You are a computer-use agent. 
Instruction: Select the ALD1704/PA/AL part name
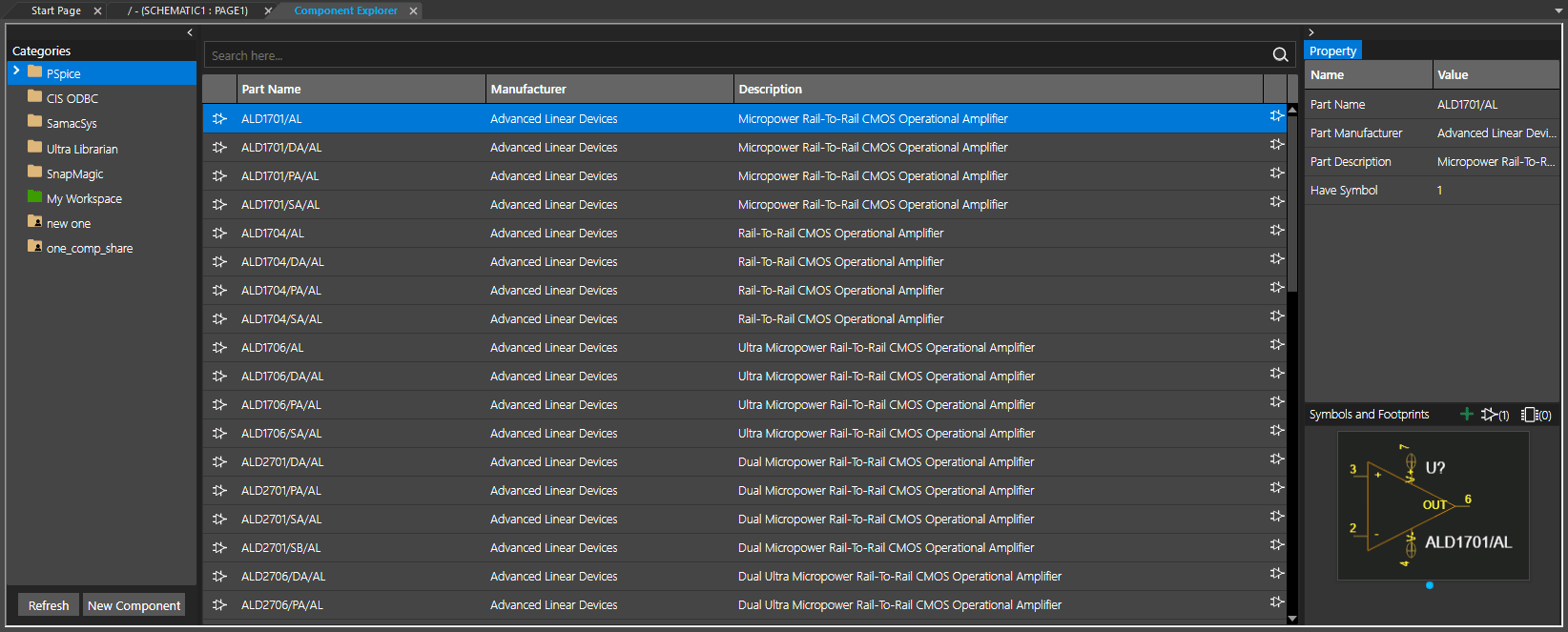(x=281, y=291)
